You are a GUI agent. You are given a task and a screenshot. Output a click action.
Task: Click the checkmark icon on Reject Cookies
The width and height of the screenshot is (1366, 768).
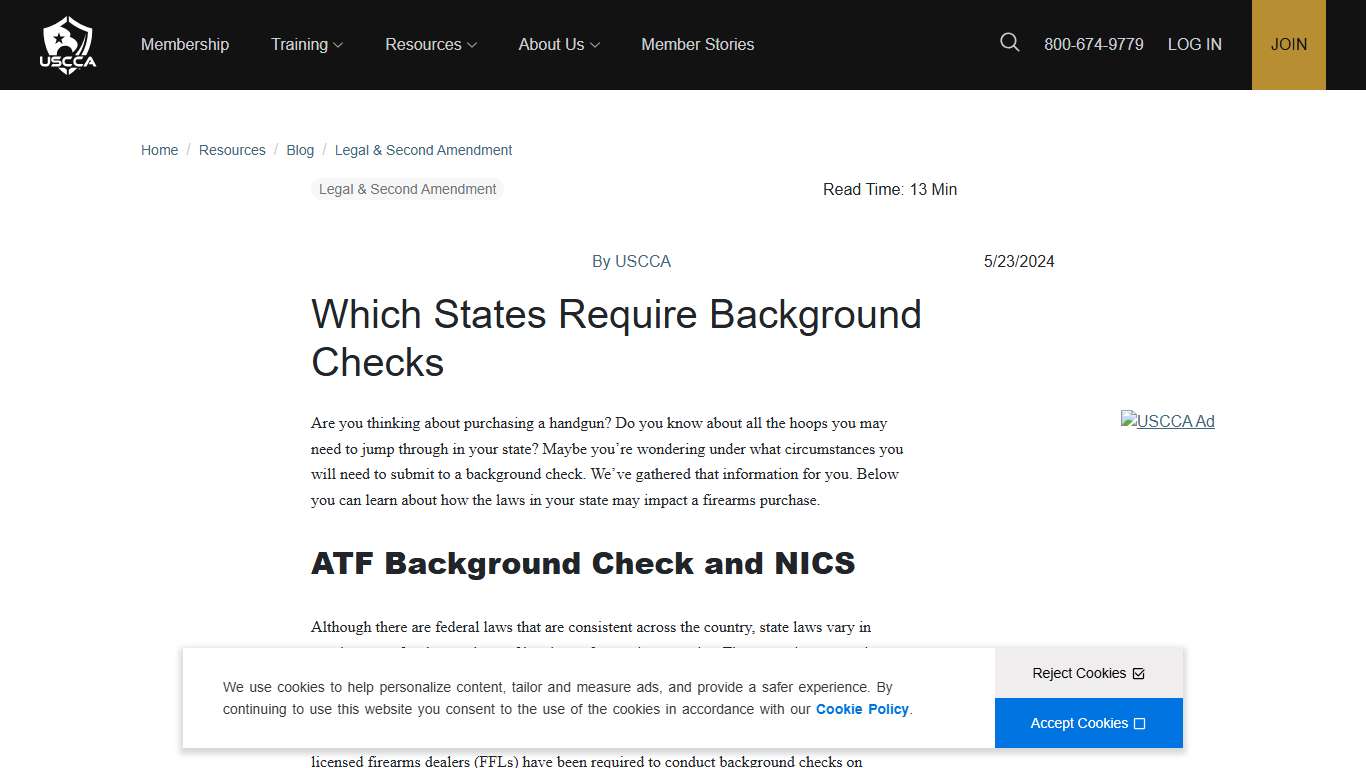click(1139, 673)
